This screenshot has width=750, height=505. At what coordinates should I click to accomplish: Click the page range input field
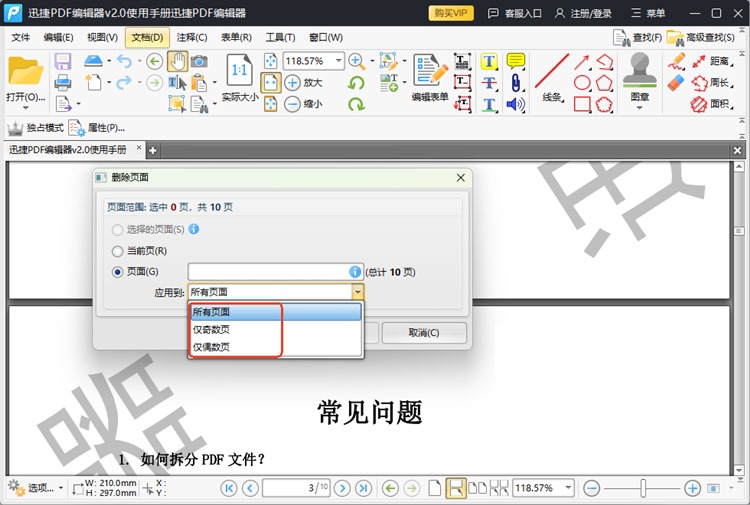[276, 272]
